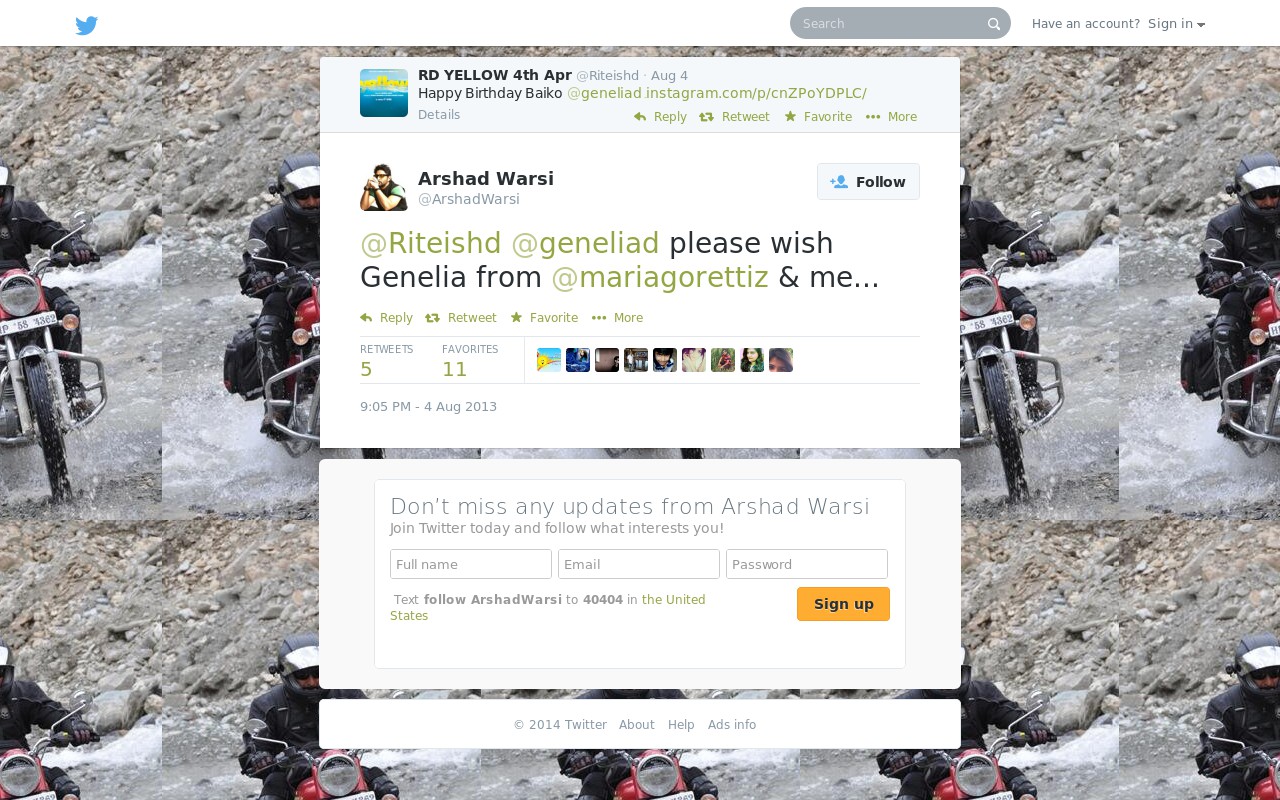Retweet the Happy Birthday Baiko tweet
Screen dimensions: 1280x800
(734, 117)
